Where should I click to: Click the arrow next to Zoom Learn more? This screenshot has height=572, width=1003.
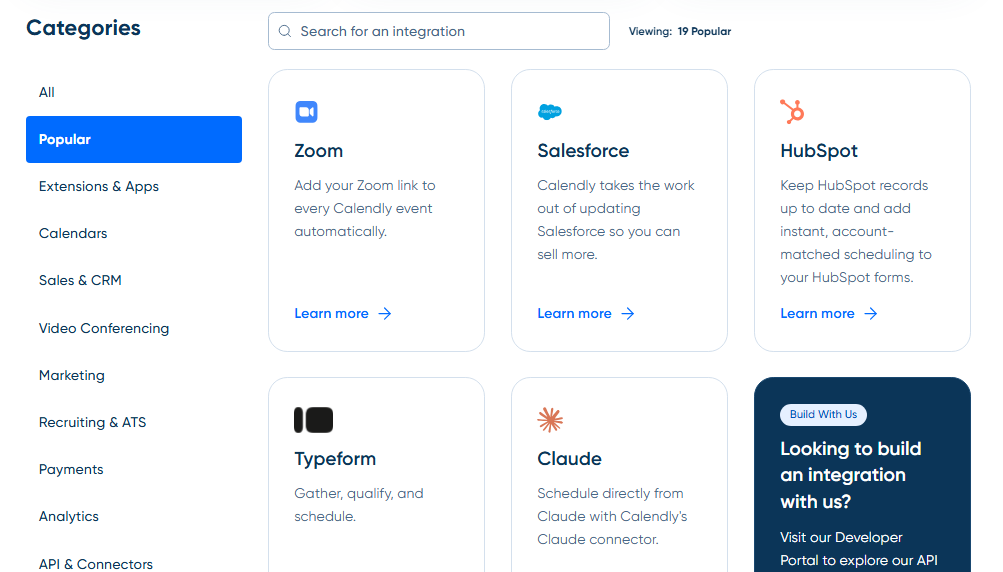[384, 314]
